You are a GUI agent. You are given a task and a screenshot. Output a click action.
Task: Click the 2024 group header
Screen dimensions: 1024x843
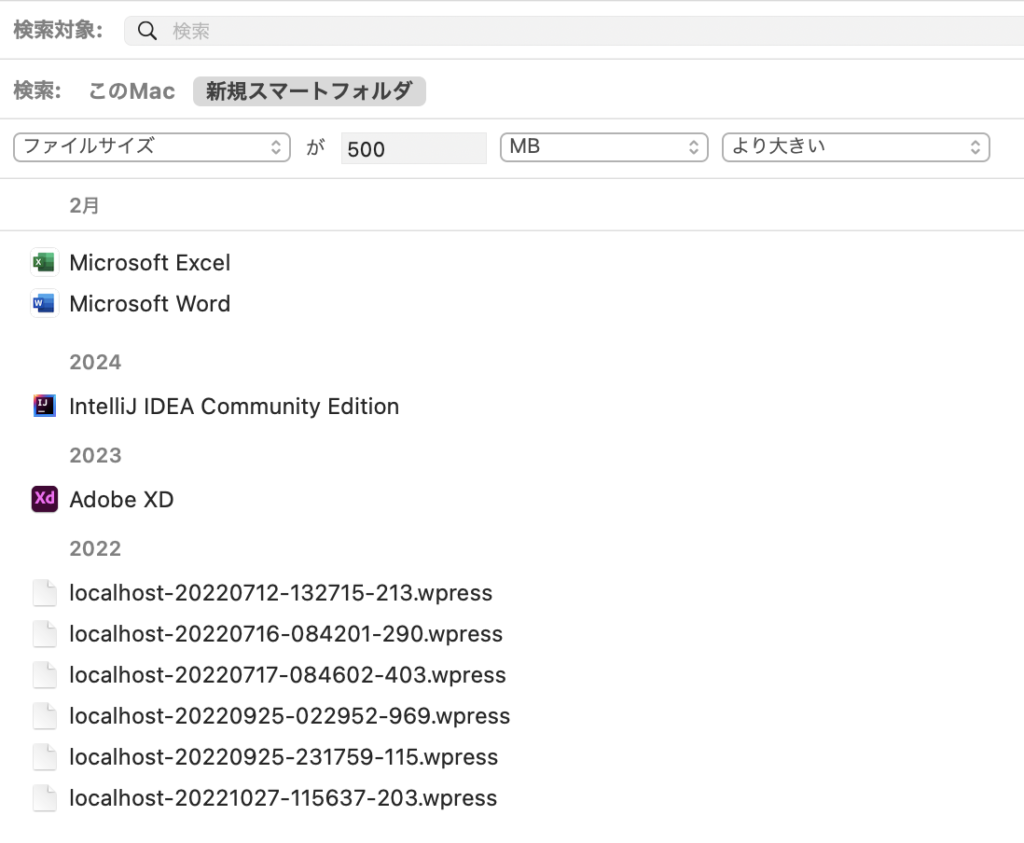[x=95, y=362]
